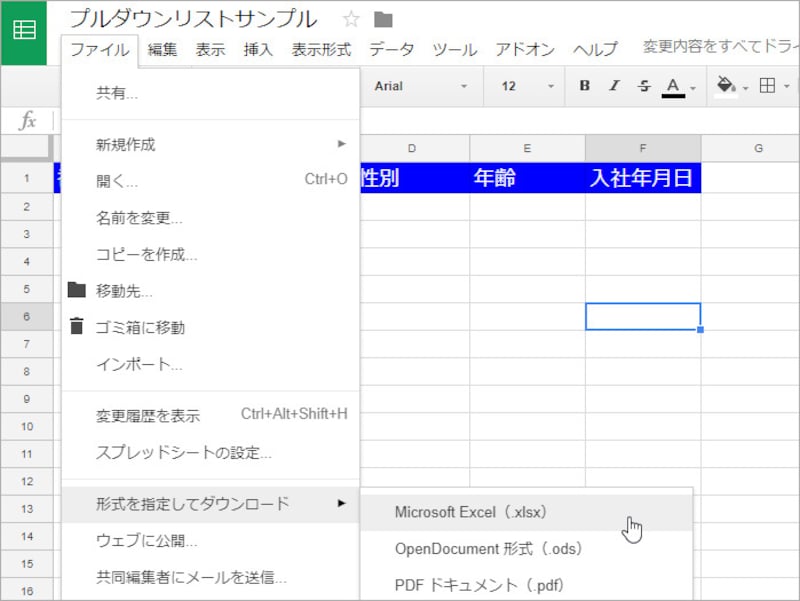
Task: Star the spreadsheet プルダウンリストサンプル
Action: click(349, 19)
